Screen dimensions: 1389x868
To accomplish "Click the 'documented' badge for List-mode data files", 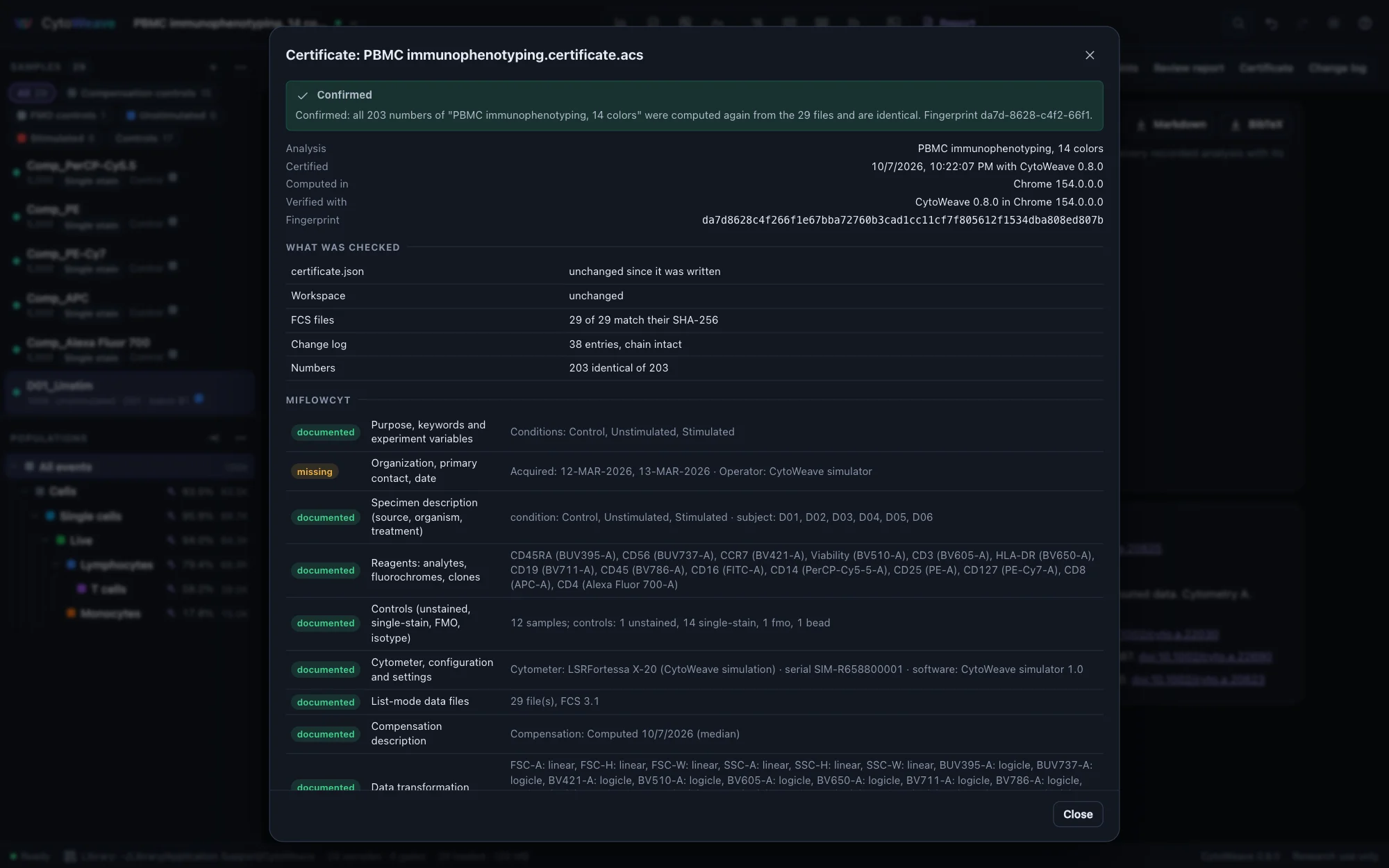I will click(326, 702).
